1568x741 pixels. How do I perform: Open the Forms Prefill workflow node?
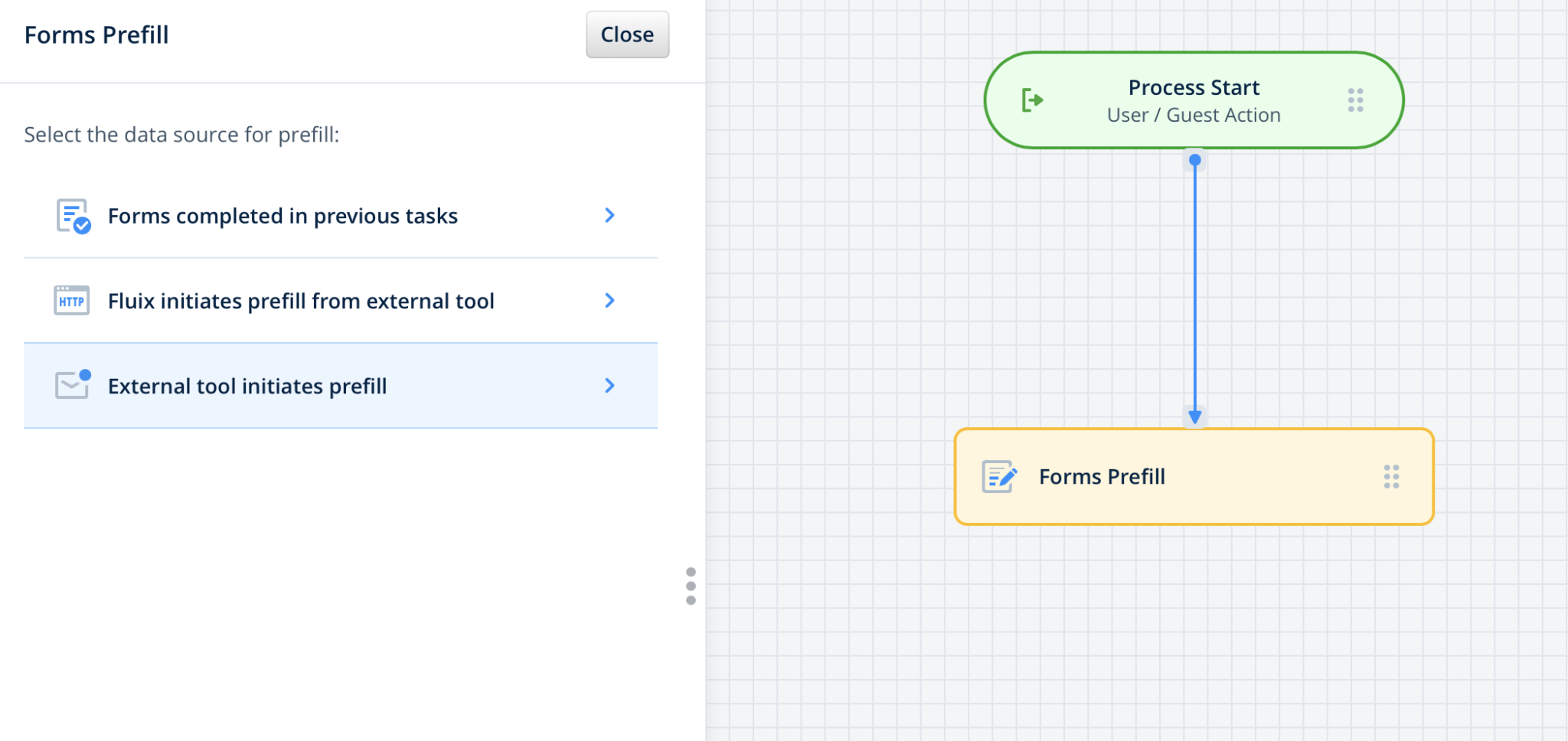(1193, 475)
